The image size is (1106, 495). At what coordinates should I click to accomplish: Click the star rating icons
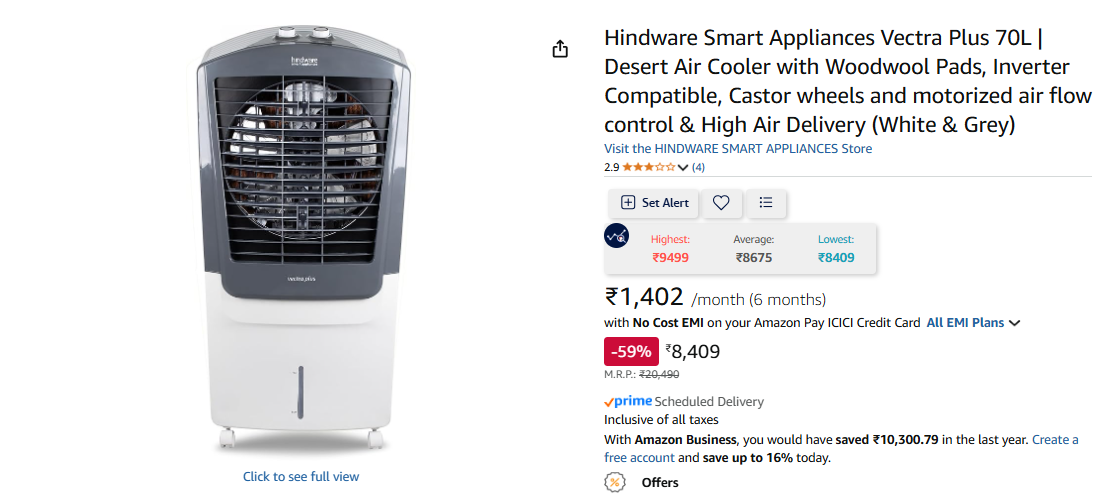click(x=648, y=167)
